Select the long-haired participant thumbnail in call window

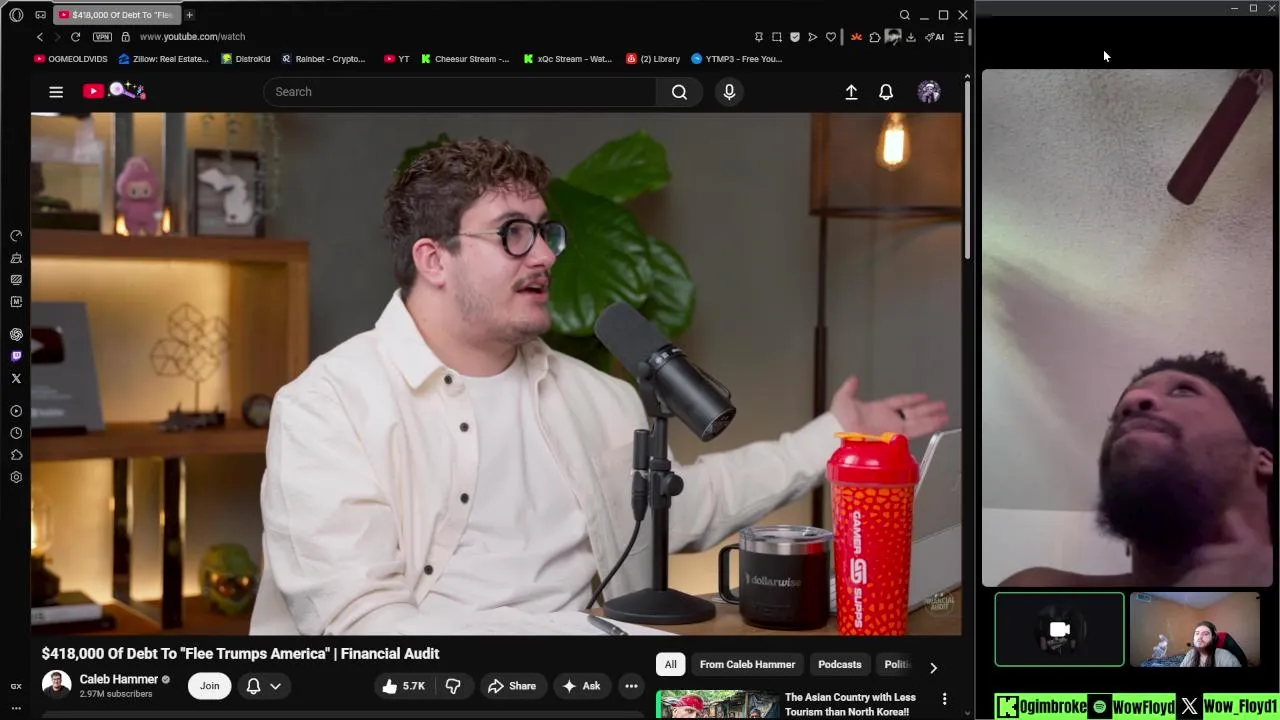coord(1195,629)
